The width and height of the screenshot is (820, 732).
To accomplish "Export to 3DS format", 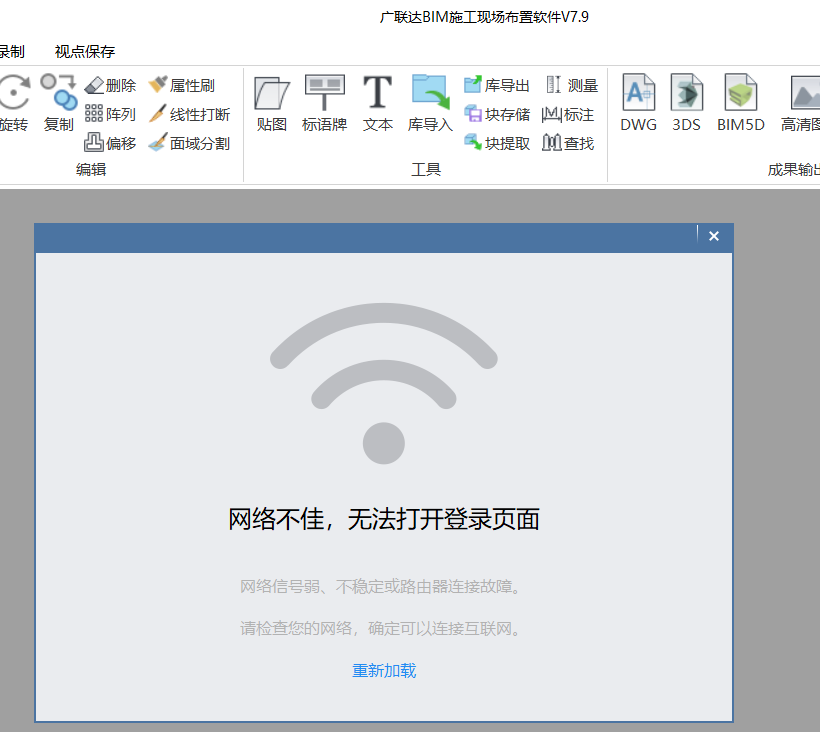I will pos(687,103).
